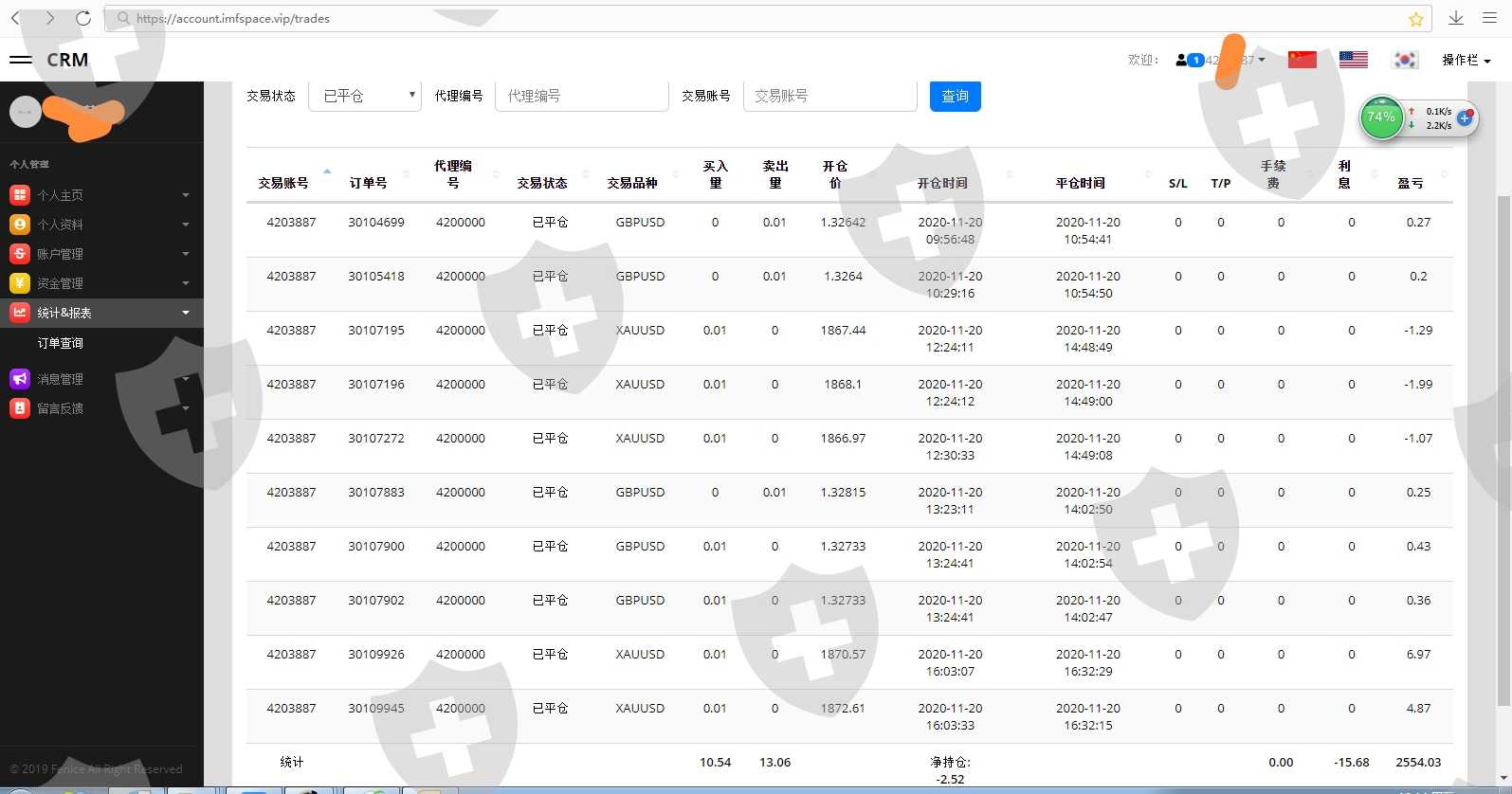
Task: Collapse the 统计&报表 sidebar section
Action: 100,313
